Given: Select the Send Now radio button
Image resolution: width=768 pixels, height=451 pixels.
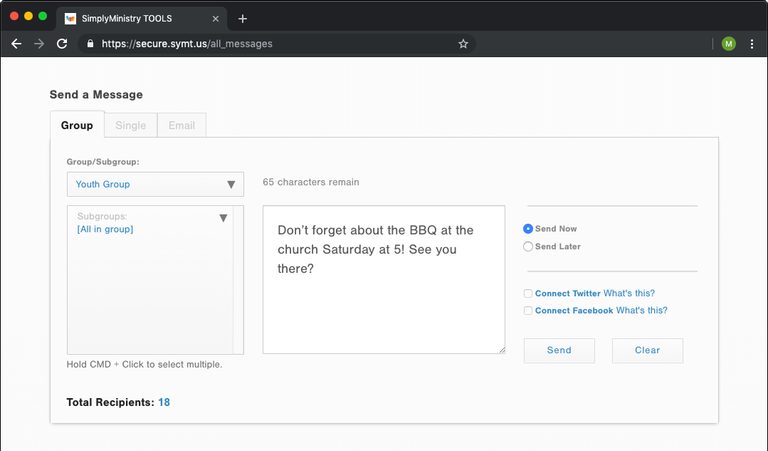Looking at the screenshot, I should pyautogui.click(x=528, y=229).
